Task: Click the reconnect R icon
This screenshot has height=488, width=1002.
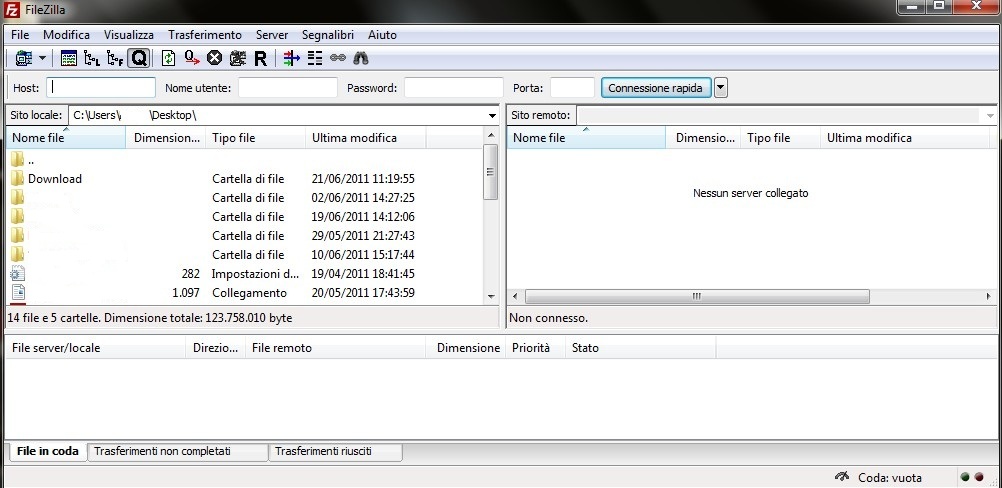Action: (x=260, y=59)
